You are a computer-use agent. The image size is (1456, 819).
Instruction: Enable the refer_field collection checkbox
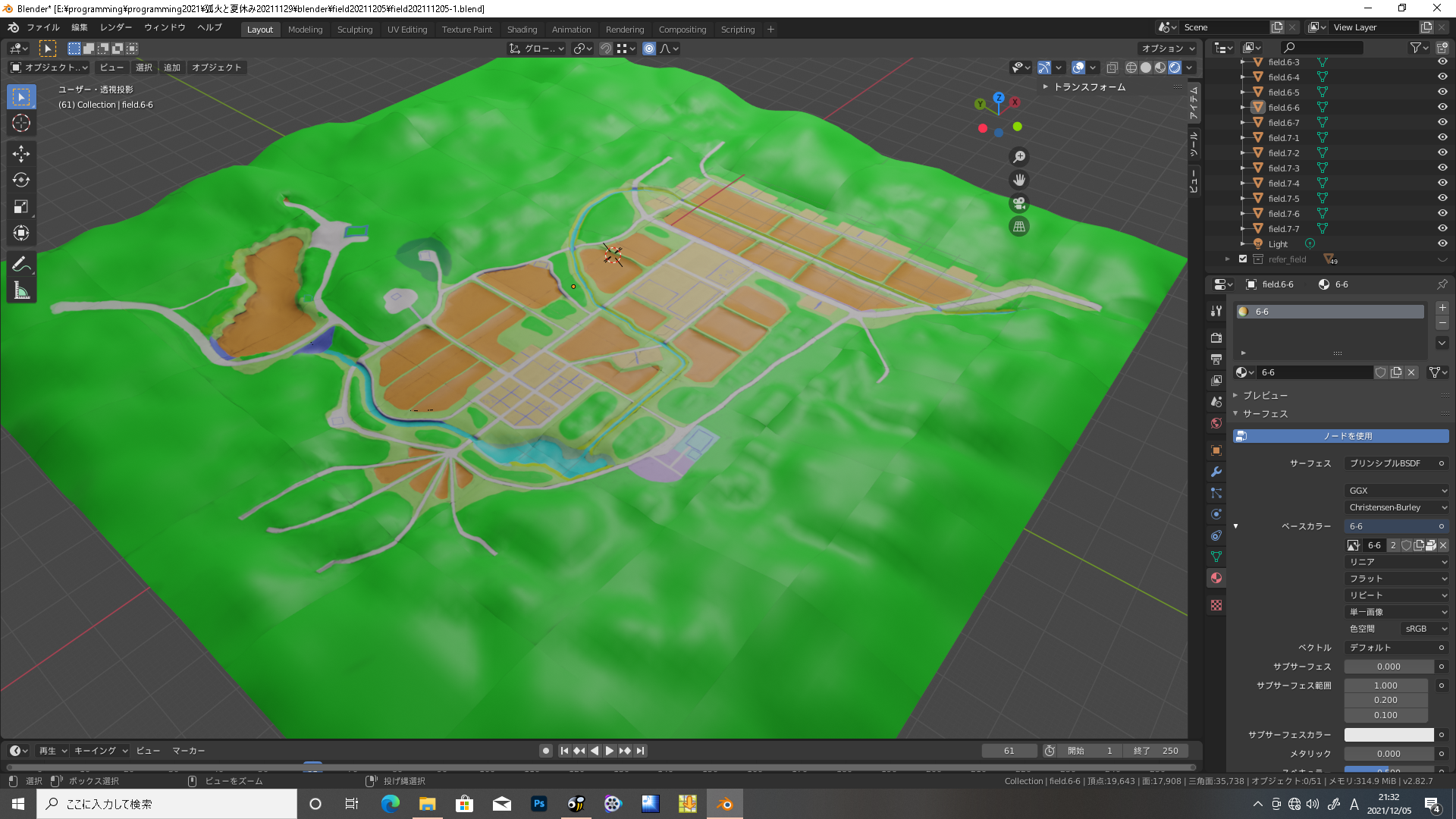[x=1243, y=259]
